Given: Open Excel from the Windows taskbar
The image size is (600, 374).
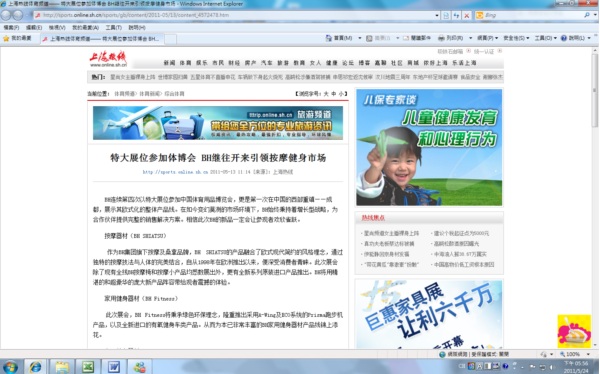Looking at the screenshot, I should coord(88,367).
